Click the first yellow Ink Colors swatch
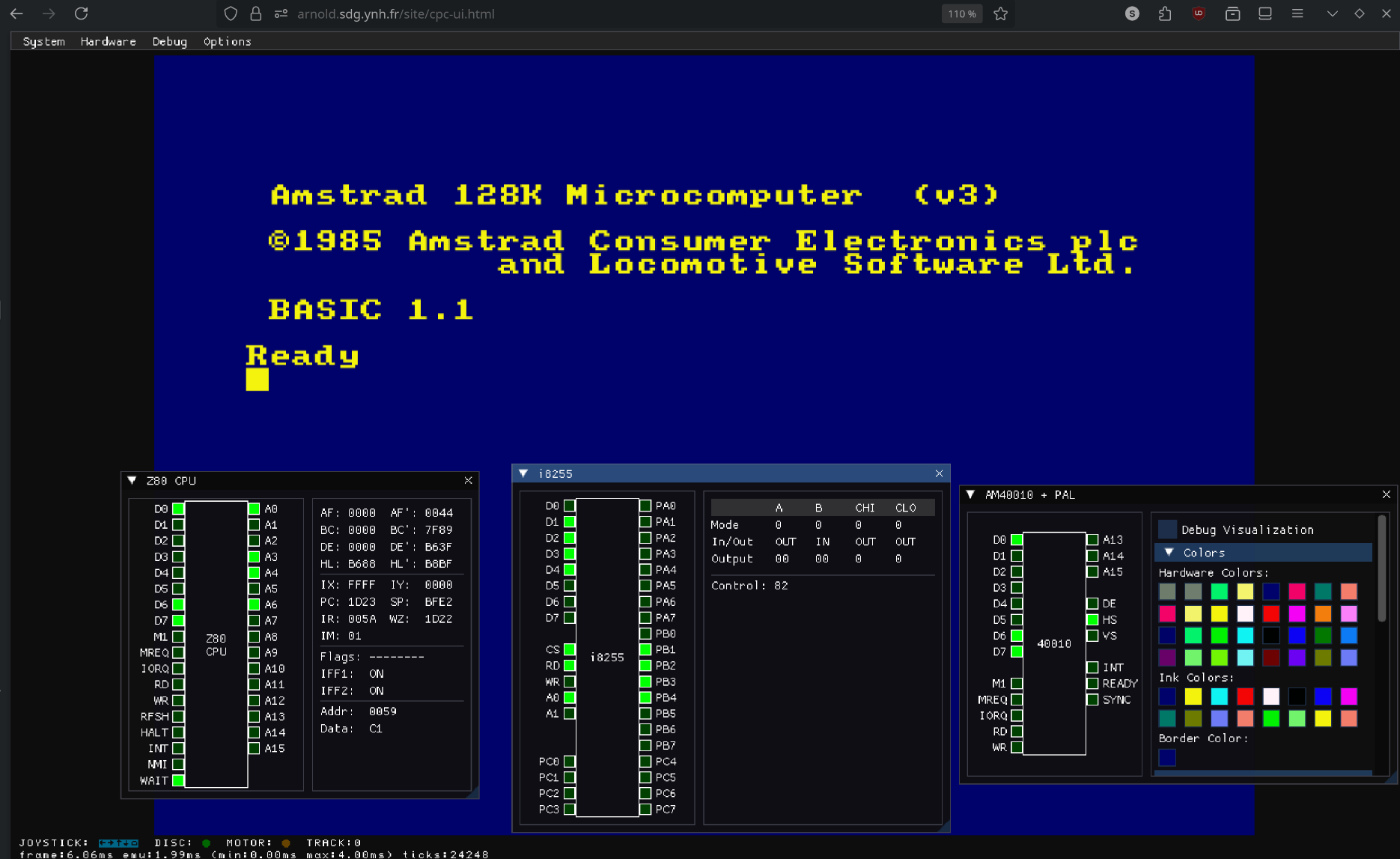1400x859 pixels. pyautogui.click(x=1193, y=696)
